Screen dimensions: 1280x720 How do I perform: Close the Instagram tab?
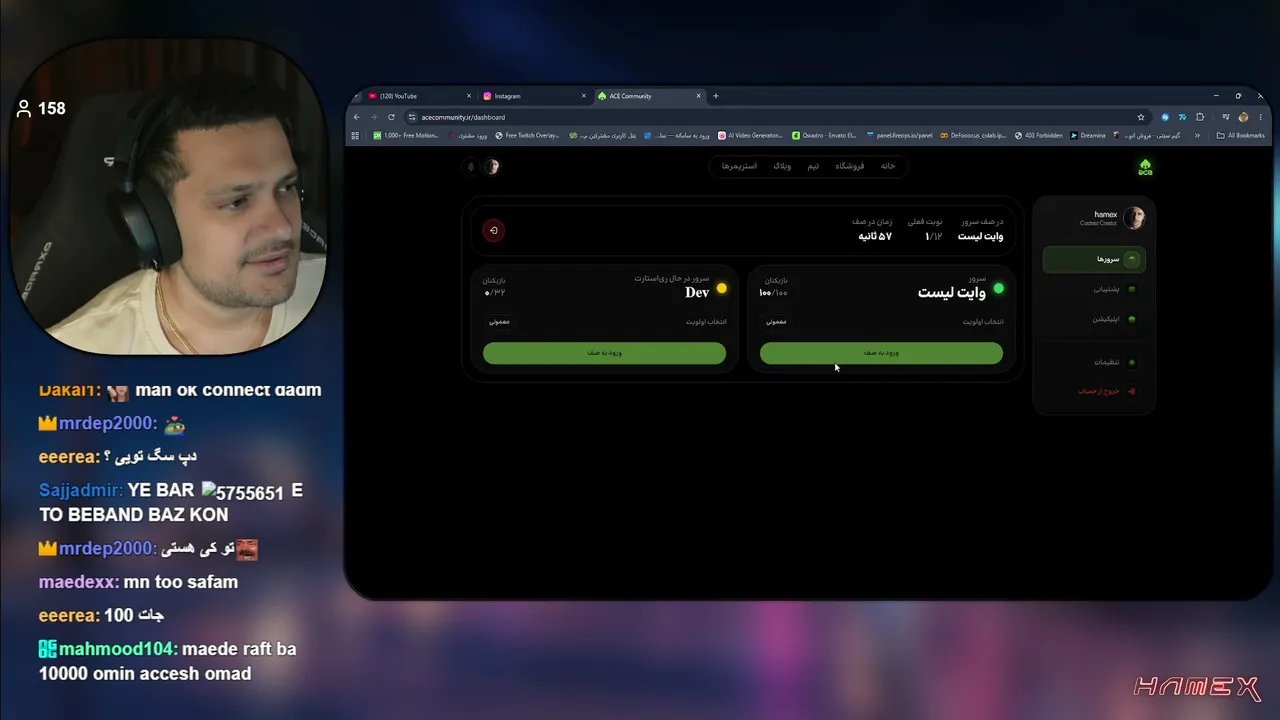(x=584, y=96)
